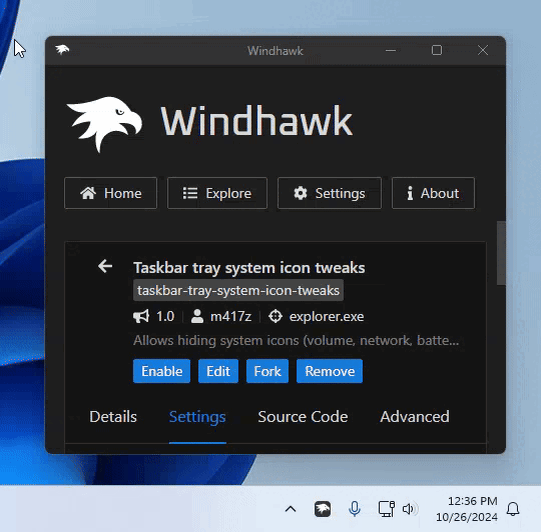Switch to the Advanced tab
This screenshot has height=532, width=541.
point(414,417)
